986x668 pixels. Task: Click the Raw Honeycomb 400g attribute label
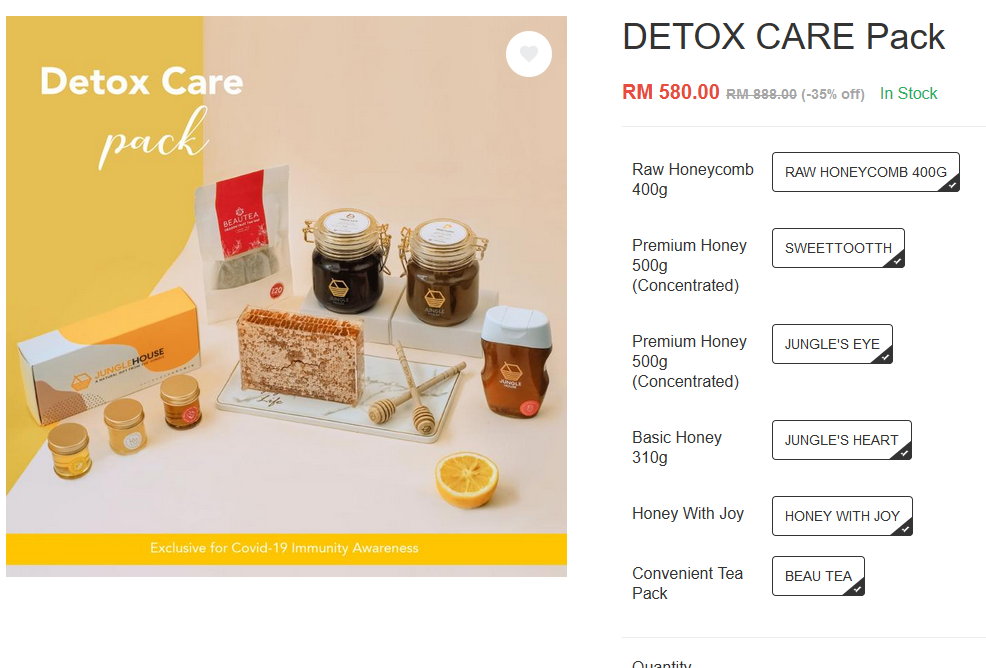[692, 179]
